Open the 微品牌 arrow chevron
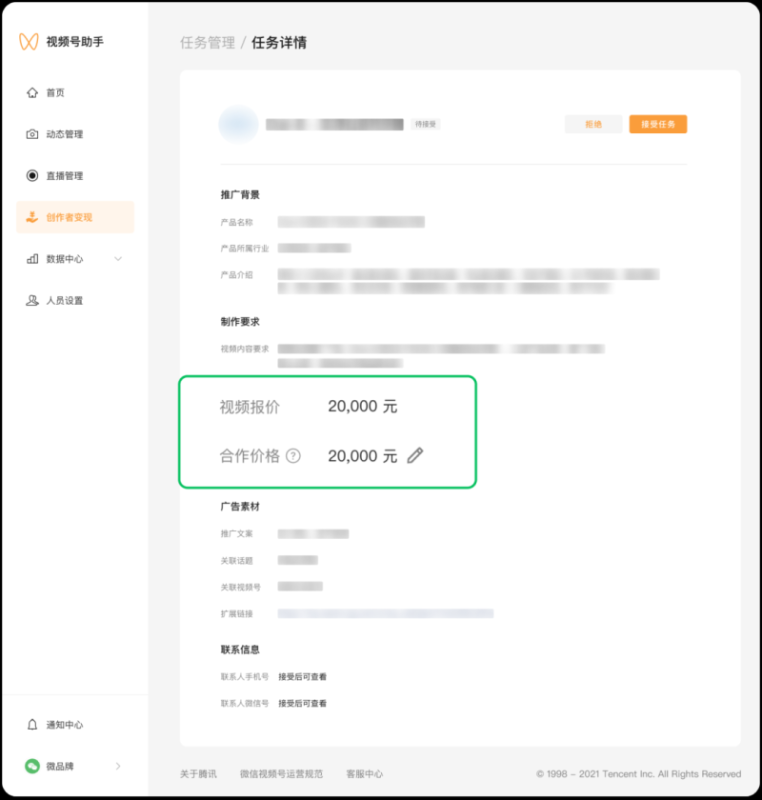 point(118,766)
